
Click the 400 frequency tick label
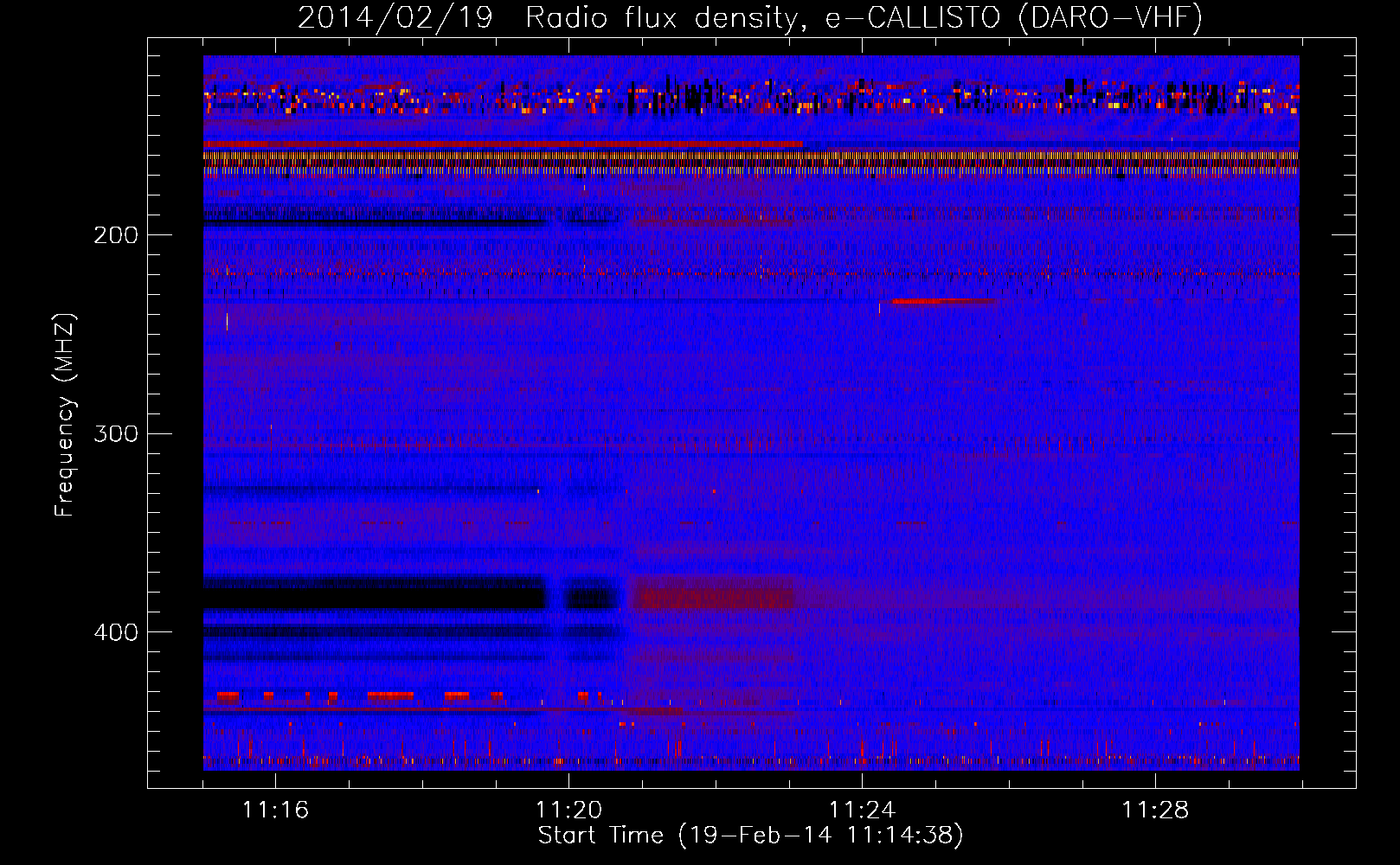(116, 632)
